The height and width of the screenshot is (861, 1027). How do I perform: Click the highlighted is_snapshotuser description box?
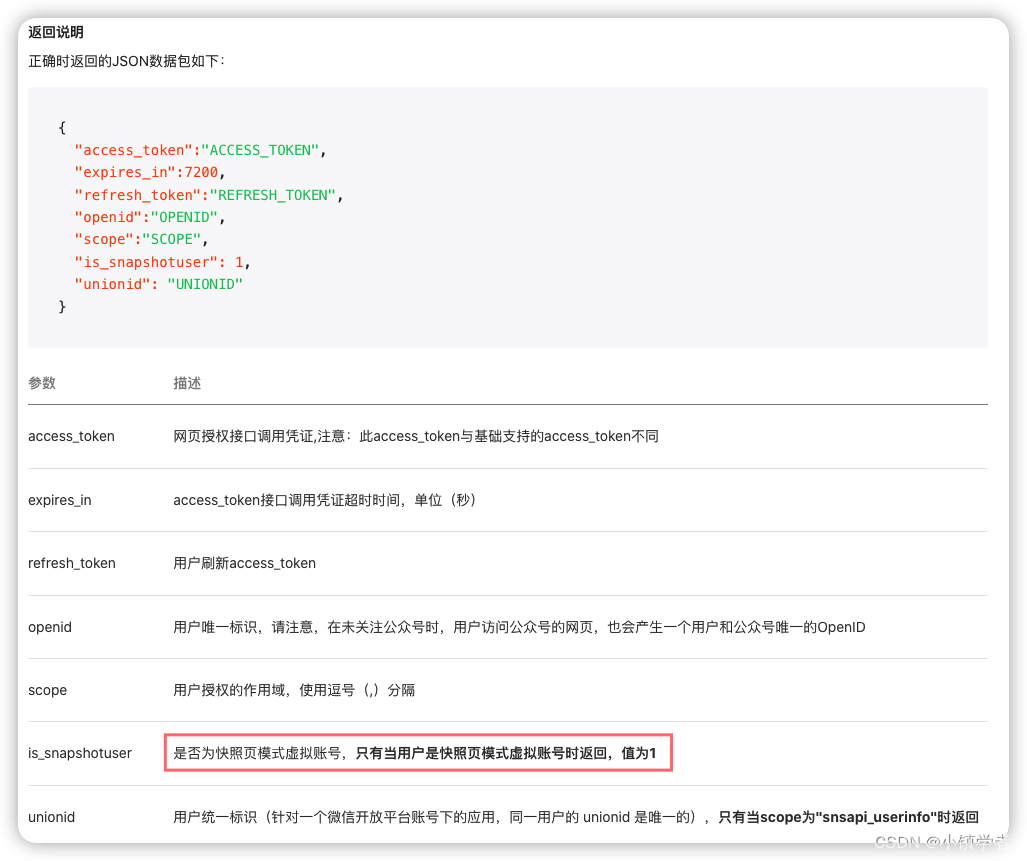pyautogui.click(x=417, y=752)
